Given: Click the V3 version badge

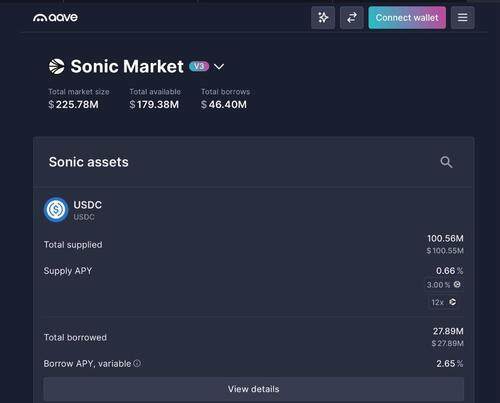Looking at the screenshot, I should [199, 66].
